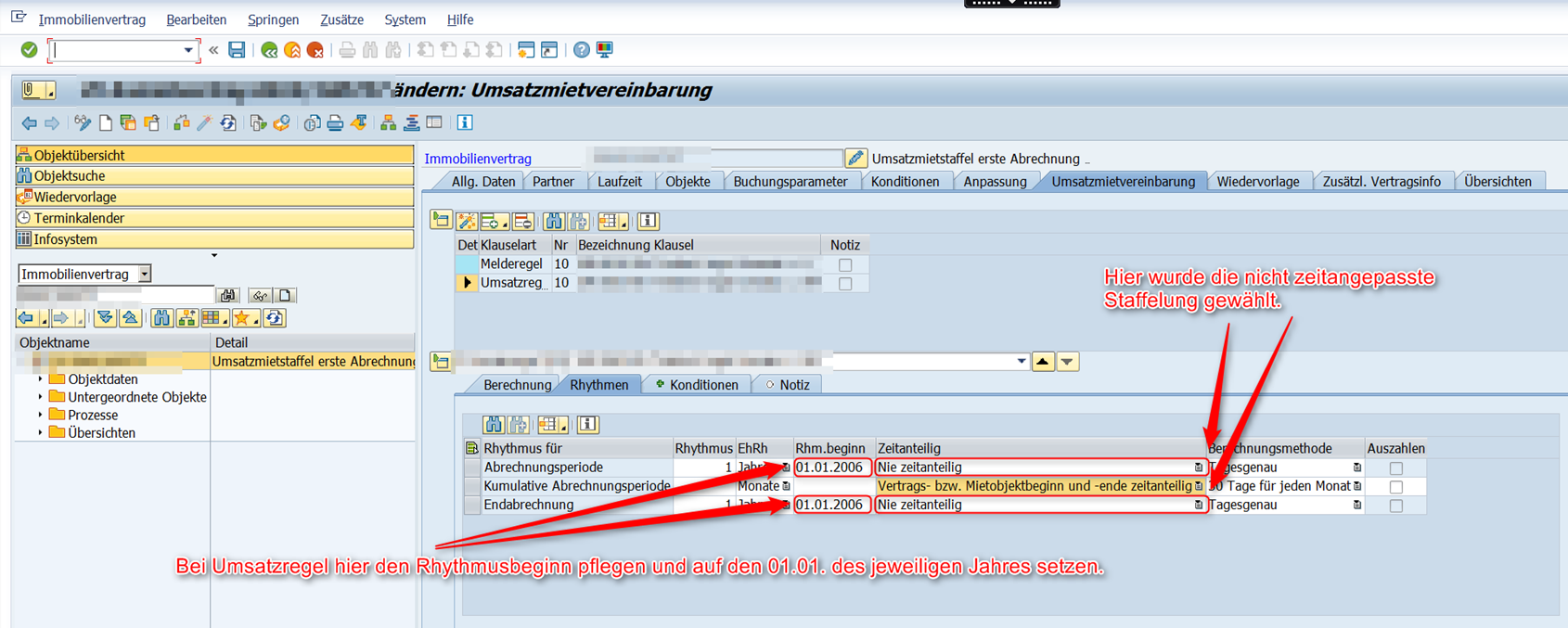Click info icon in the clause list toolbar

648,221
